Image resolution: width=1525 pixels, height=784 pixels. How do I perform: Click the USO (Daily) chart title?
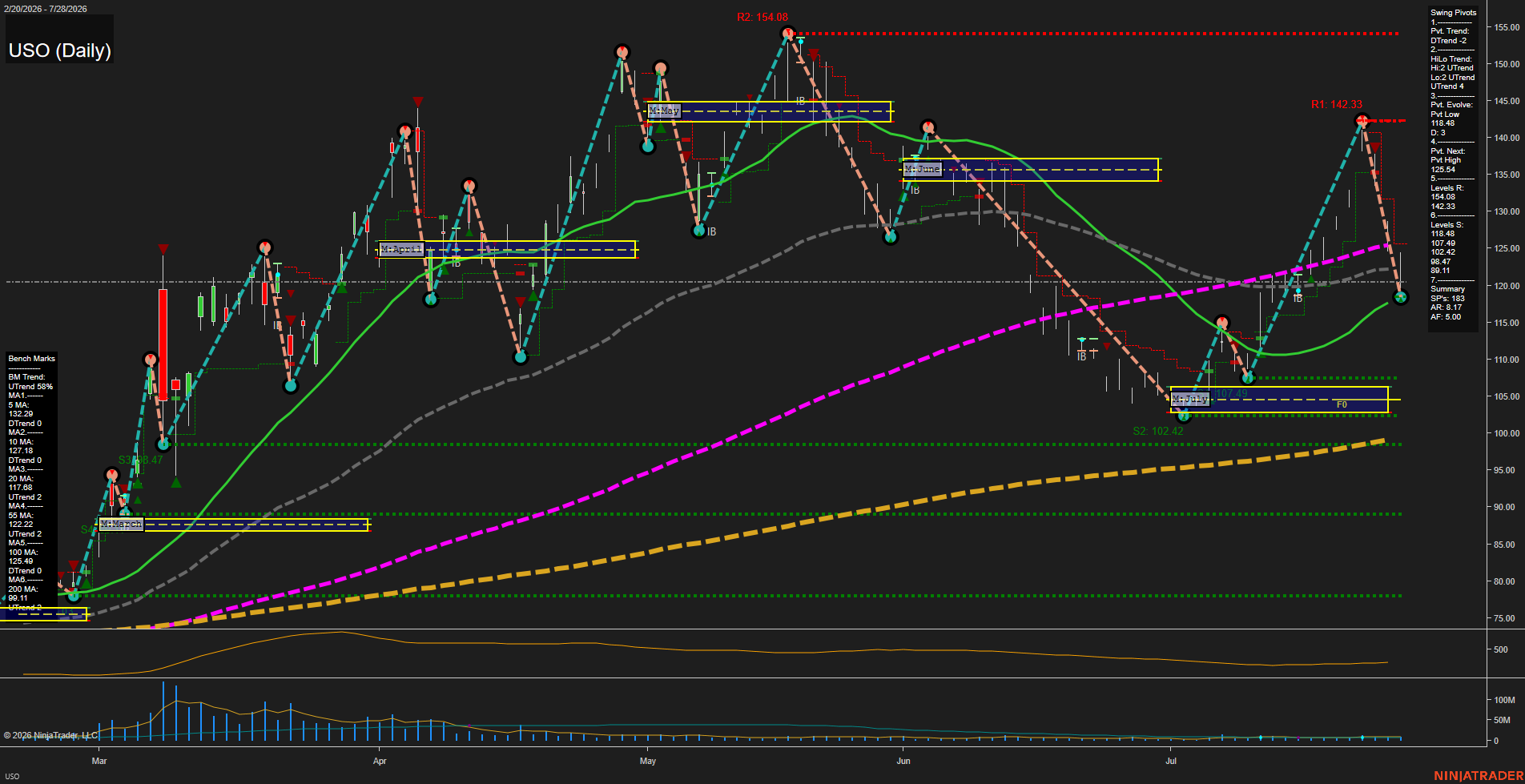[x=60, y=50]
